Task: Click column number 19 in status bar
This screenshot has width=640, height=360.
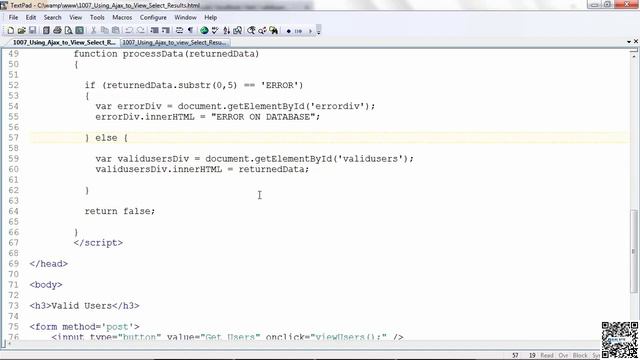Action: coord(532,356)
